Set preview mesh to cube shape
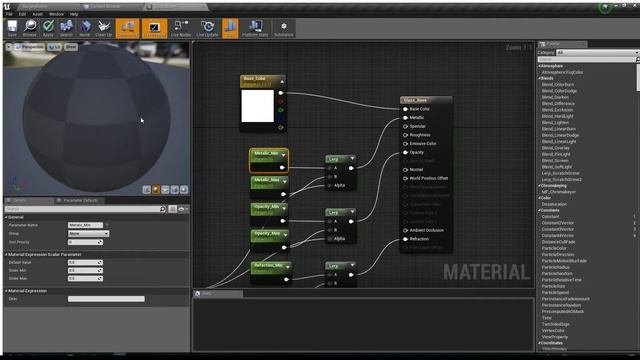Image resolution: width=640 pixels, height=360 pixels. coord(175,190)
